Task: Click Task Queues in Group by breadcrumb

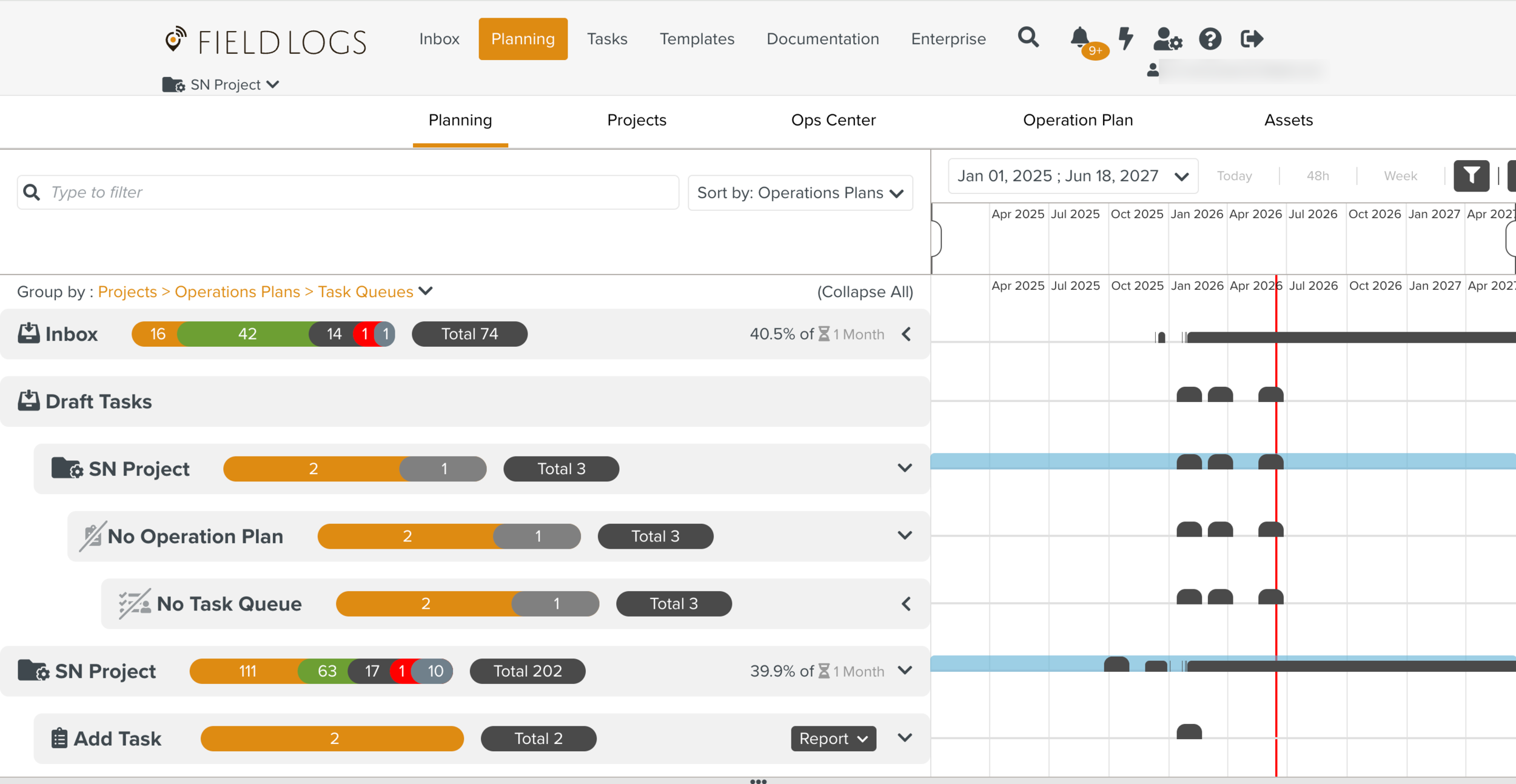Action: [x=366, y=292]
